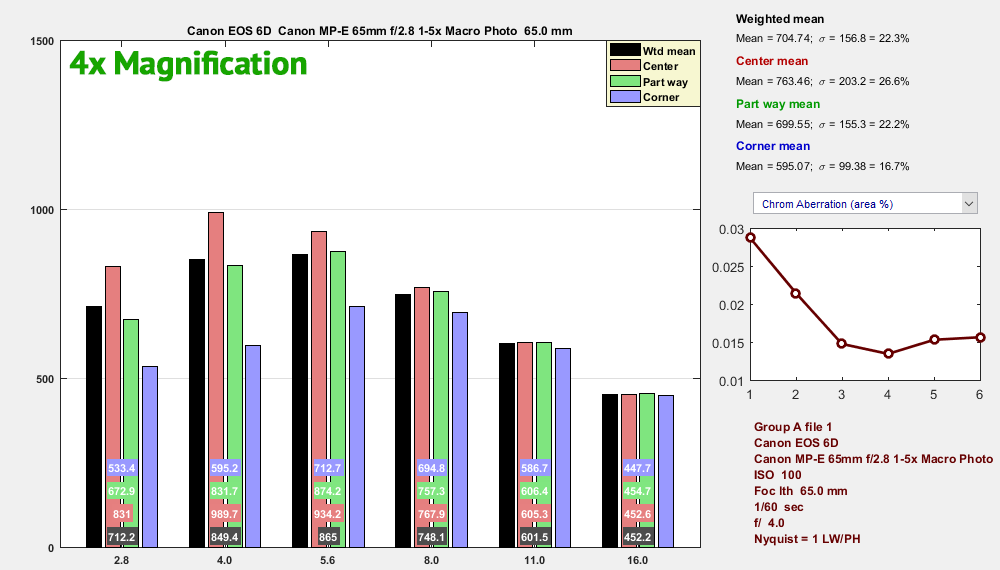Click the 748.1 weighted mean value
The image size is (1000, 570).
(x=431, y=537)
